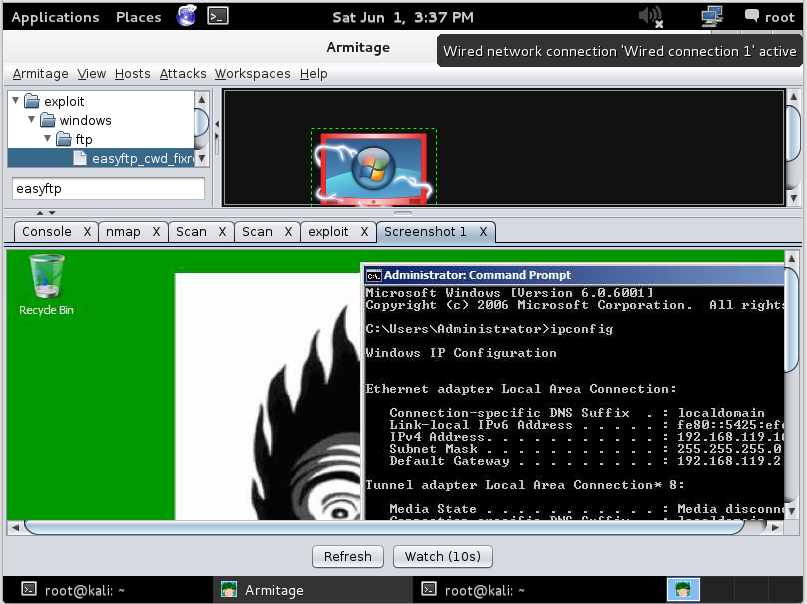Screen dimensions: 807x604
Task: Click the 'Windows IP Configuration' line
Action: click(461, 353)
